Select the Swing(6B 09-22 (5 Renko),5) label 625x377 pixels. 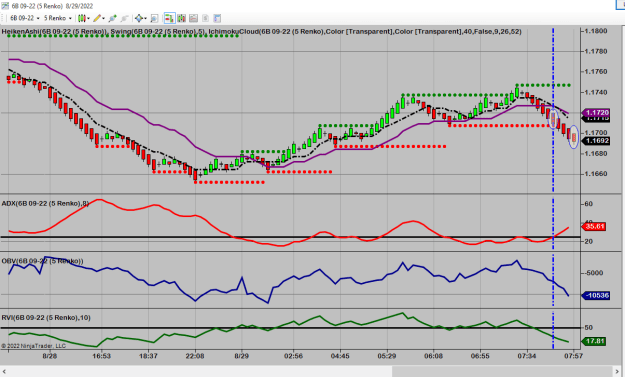[157, 31]
